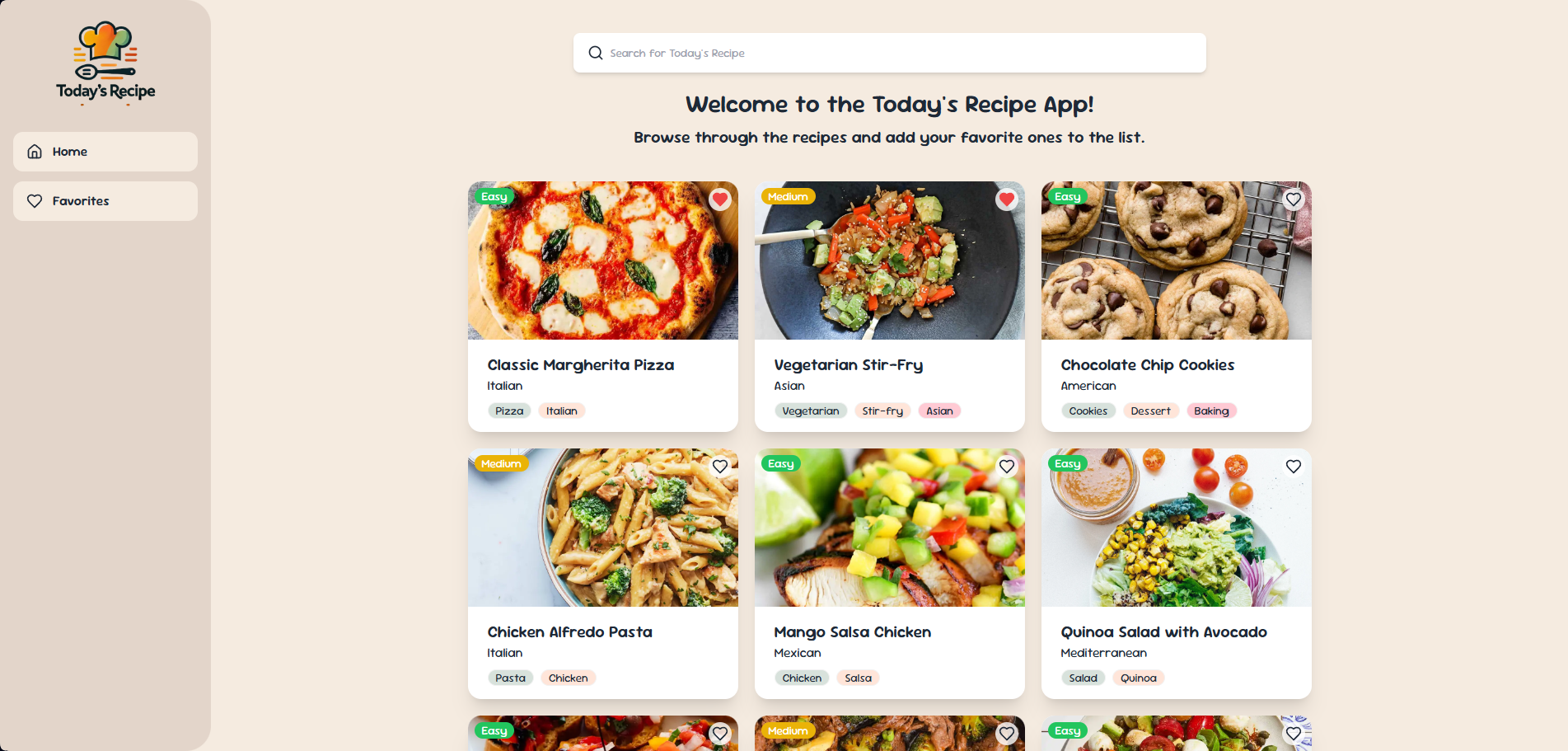This screenshot has width=1568, height=751.
Task: Remove Vegetarian Stir-Fry from favorites
Action: [1007, 199]
